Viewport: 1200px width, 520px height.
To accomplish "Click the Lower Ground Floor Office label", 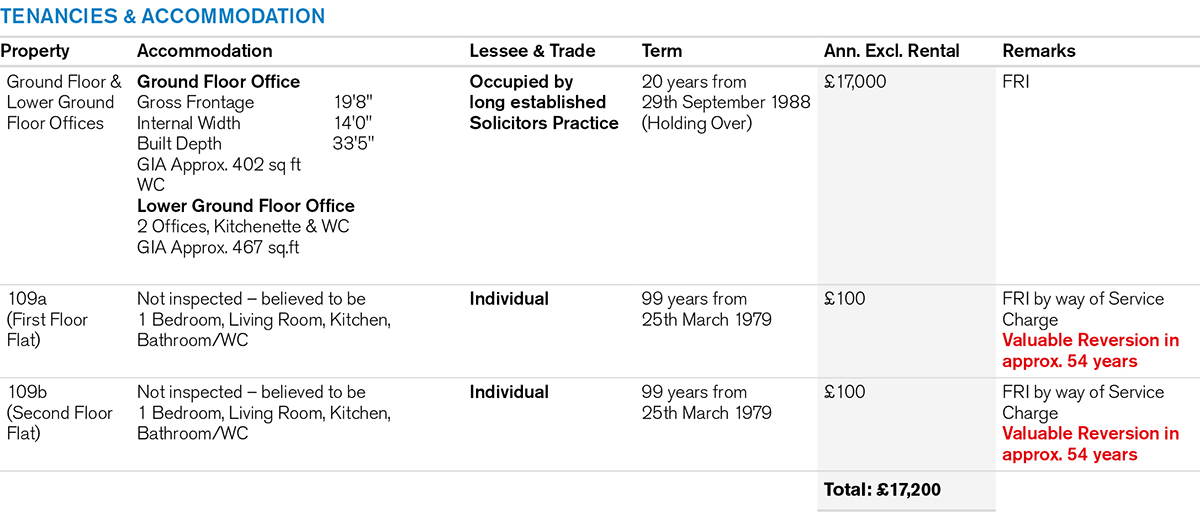I will pyautogui.click(x=245, y=206).
